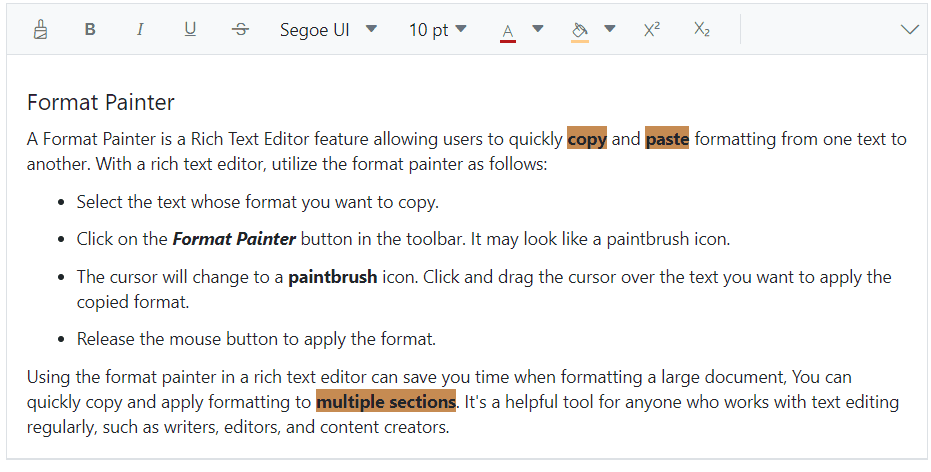This screenshot has height=472, width=931.
Task: Toggle italic formatting
Action: point(140,30)
